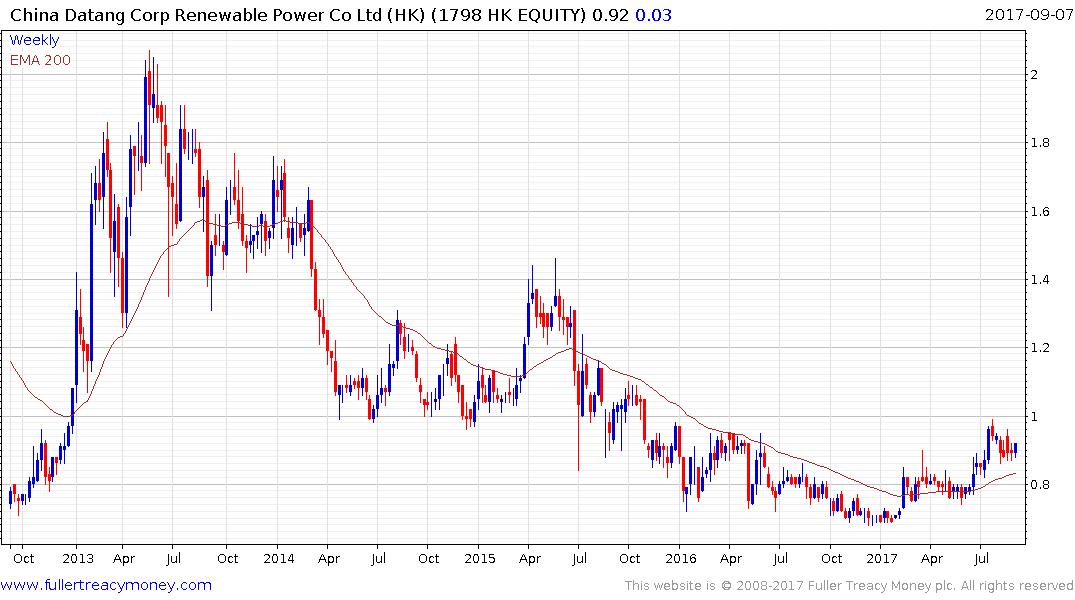Click the '2013' x-axis label
This screenshot has height=600, width=1075.
pyautogui.click(x=77, y=559)
